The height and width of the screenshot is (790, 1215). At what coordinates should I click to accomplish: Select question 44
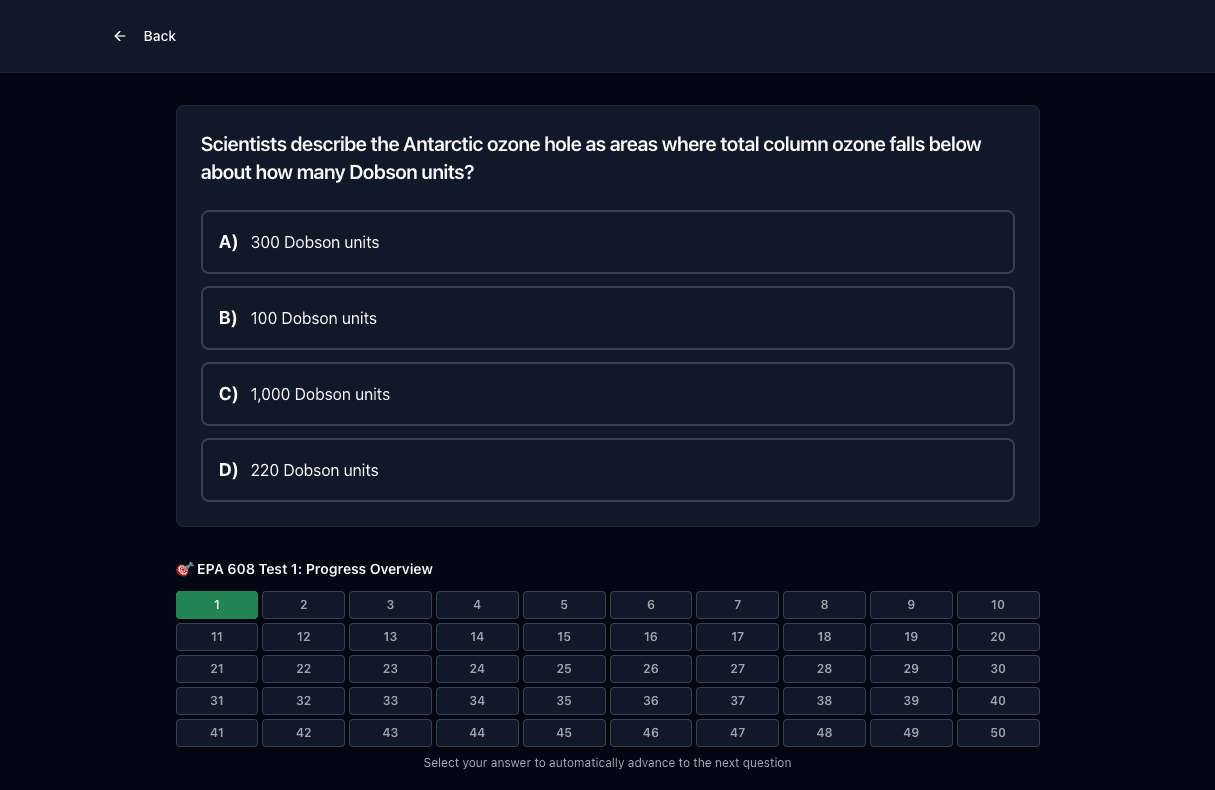click(x=477, y=733)
